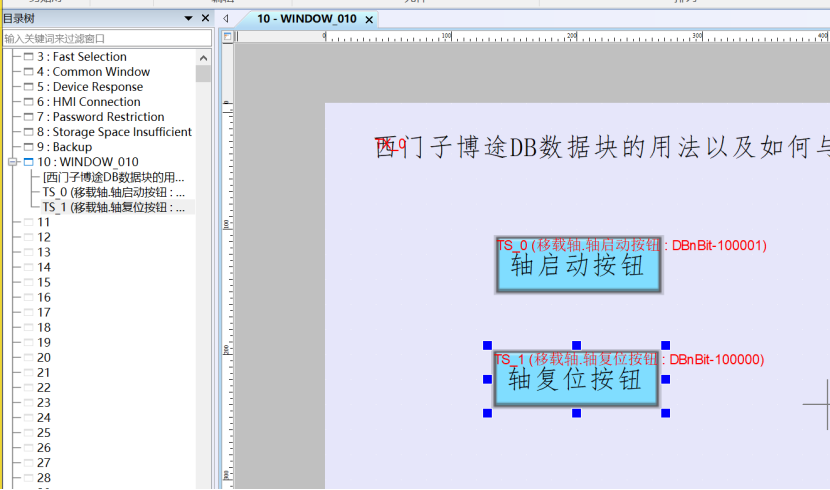The width and height of the screenshot is (830, 490).
Task: Click the top-left selection handle of 轴复位按钮
Action: coord(488,346)
